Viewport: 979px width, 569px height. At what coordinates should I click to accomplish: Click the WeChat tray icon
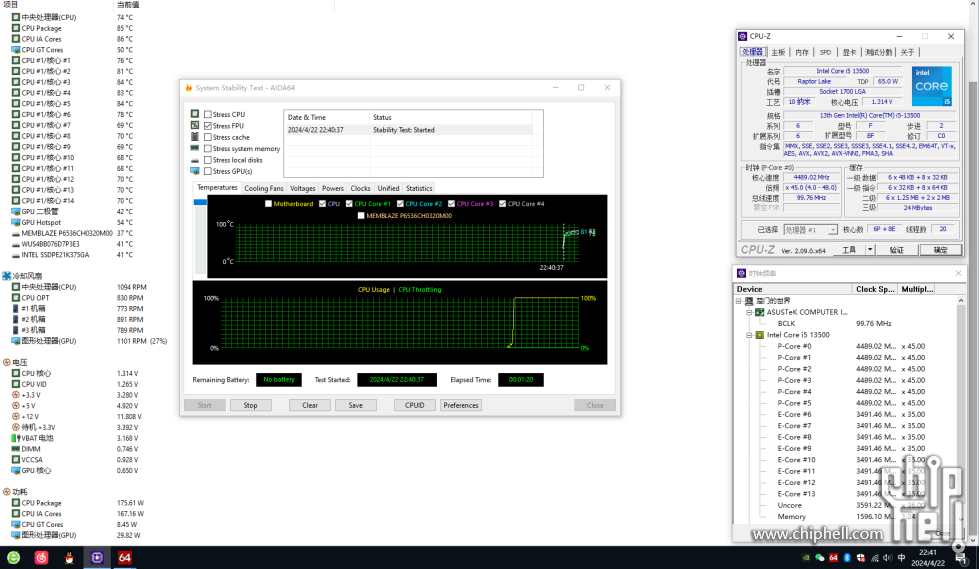820,558
